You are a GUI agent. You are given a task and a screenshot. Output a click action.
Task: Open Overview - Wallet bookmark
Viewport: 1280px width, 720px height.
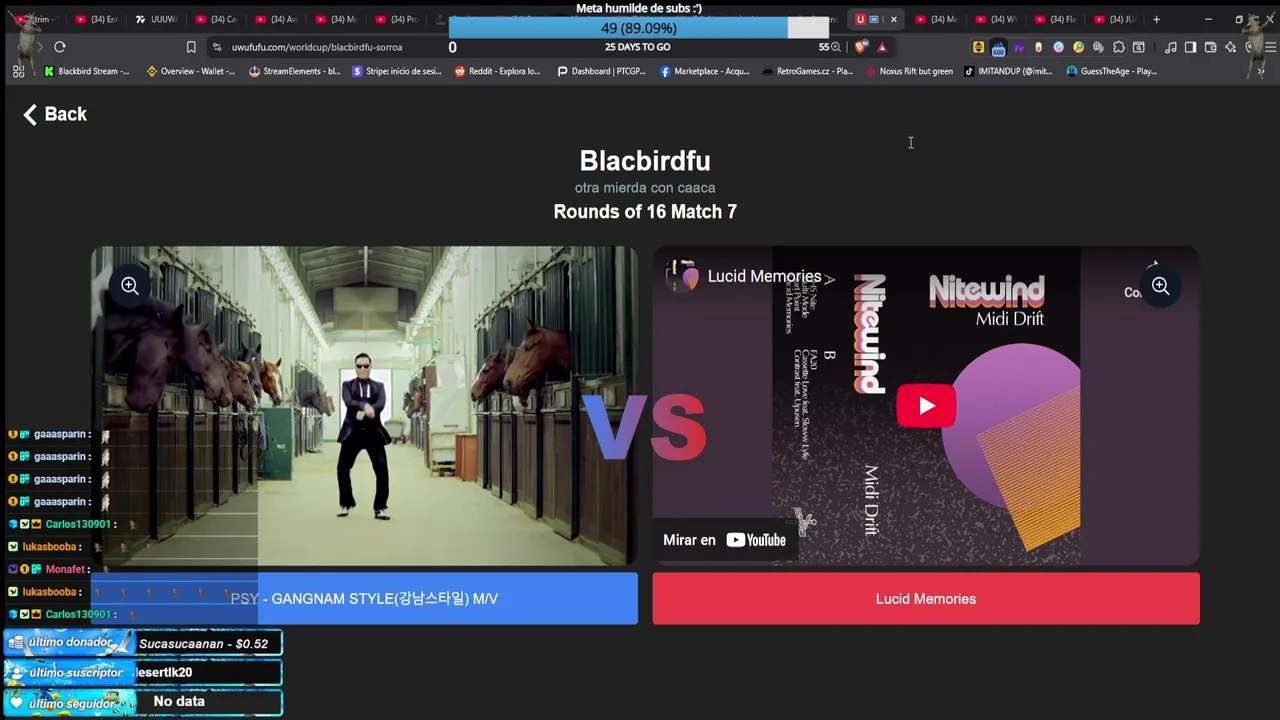(x=191, y=71)
